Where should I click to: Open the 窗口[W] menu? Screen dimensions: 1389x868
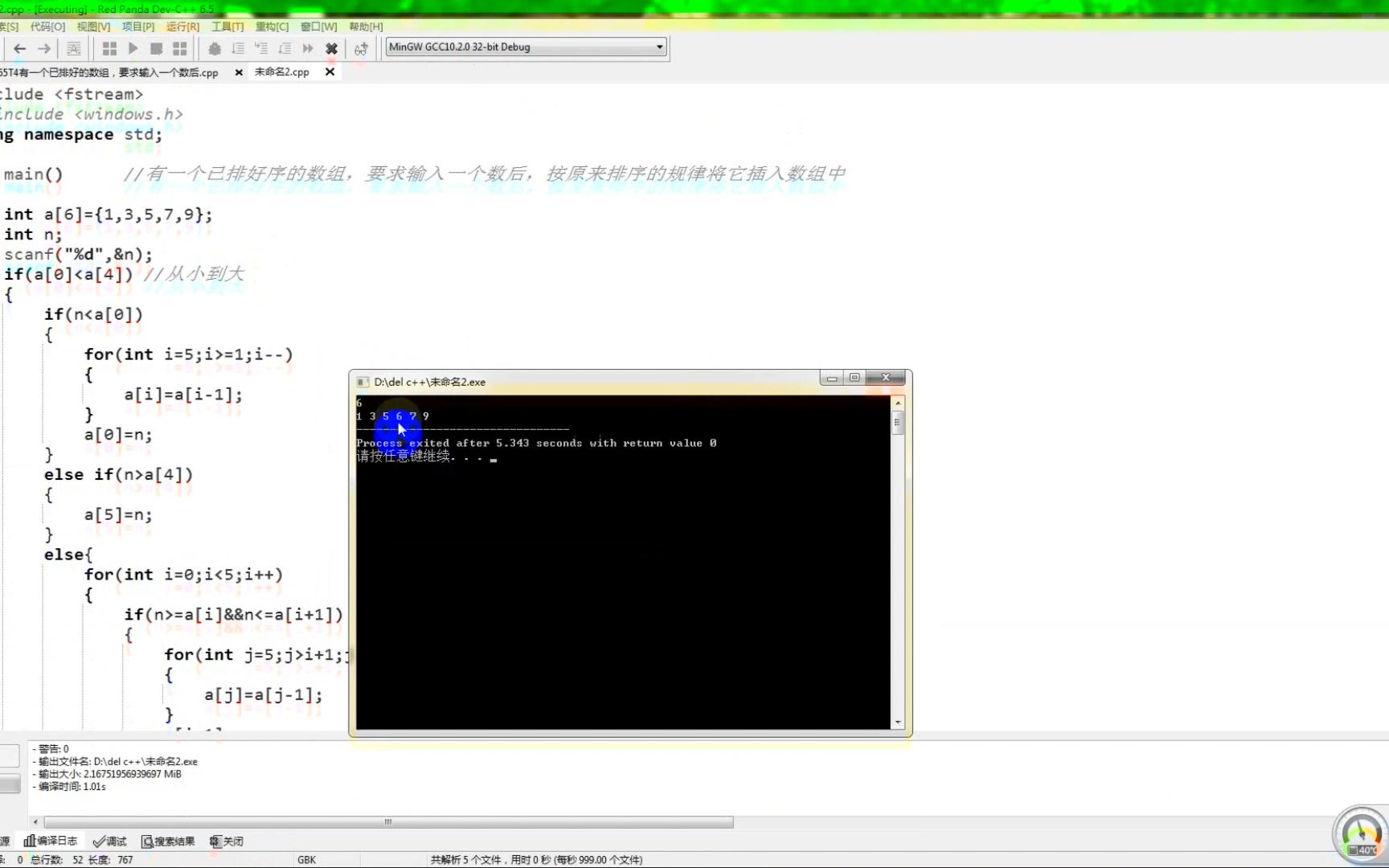pos(318,27)
